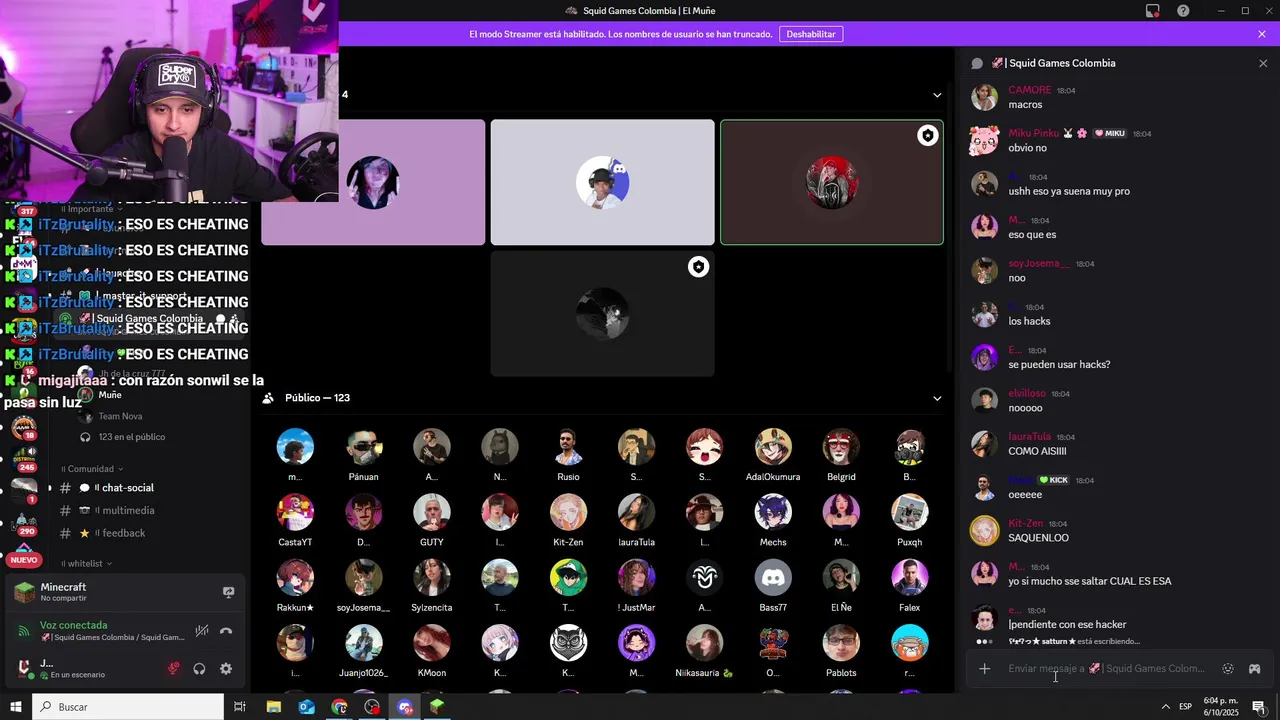
Task: Open Outlook from taskbar
Action: (306, 707)
